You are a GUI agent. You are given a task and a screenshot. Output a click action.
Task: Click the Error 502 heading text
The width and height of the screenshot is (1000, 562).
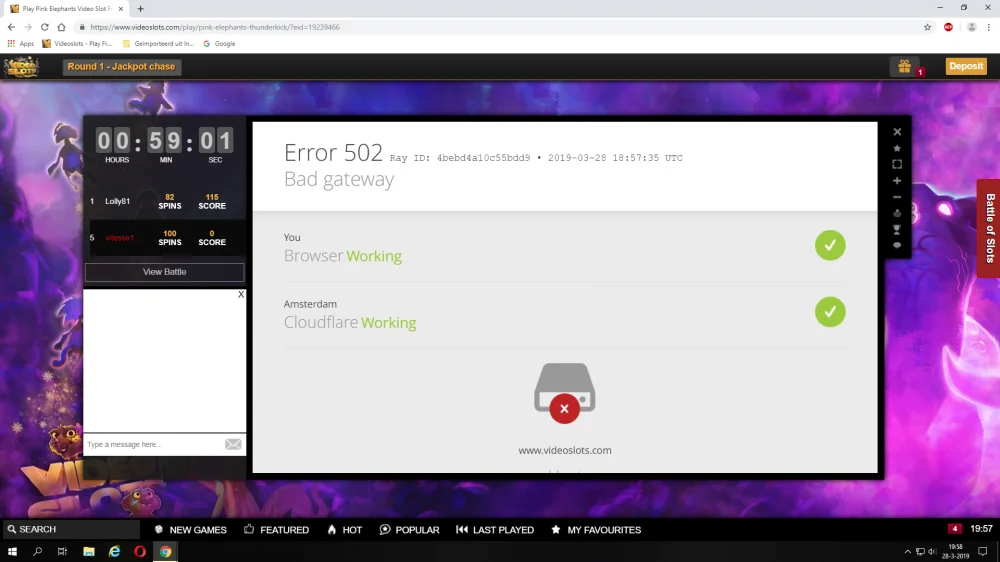[333, 153]
